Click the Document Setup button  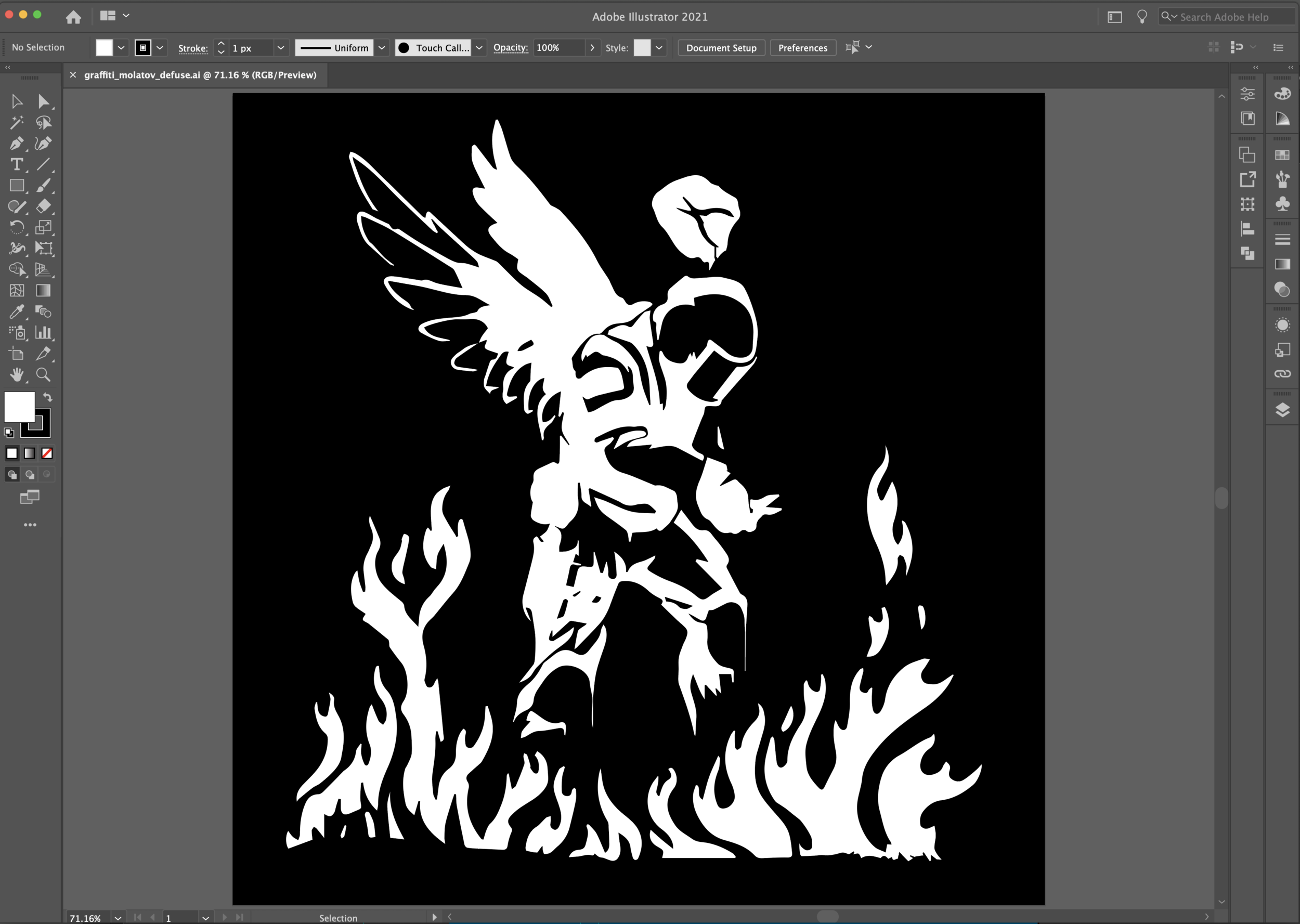tap(721, 48)
